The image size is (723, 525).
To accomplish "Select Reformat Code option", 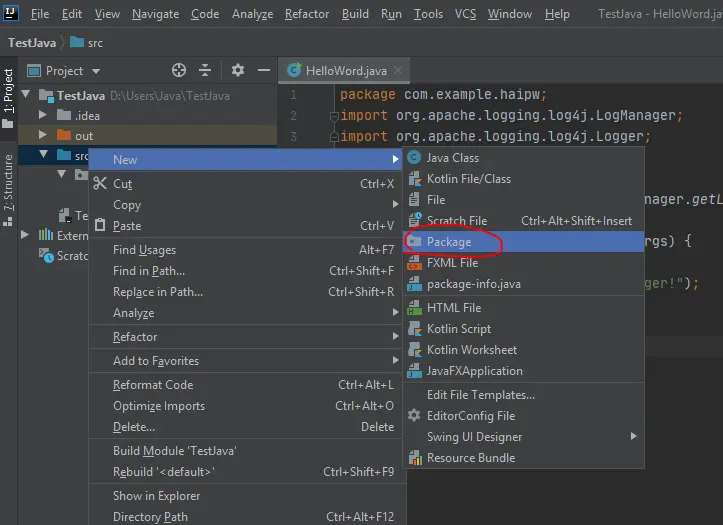I will (247, 385).
